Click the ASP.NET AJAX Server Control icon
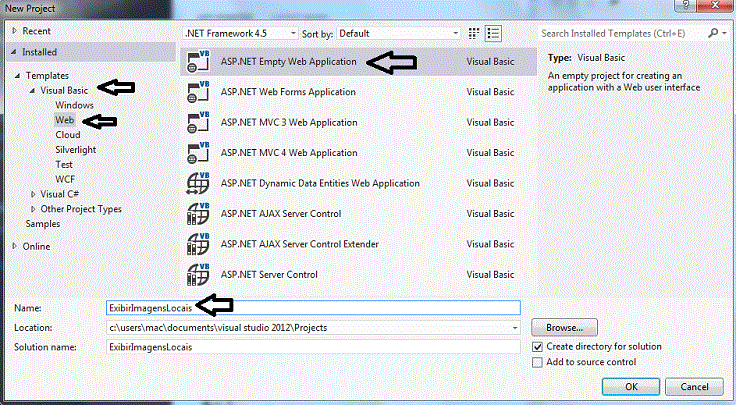This screenshot has height=405, width=736. pos(198,214)
